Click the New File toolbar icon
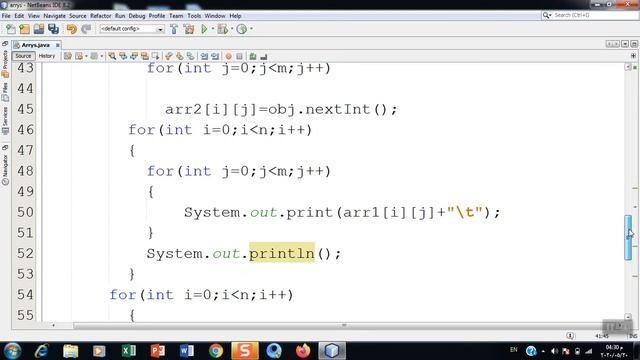The width and height of the screenshot is (640, 360). (11, 29)
